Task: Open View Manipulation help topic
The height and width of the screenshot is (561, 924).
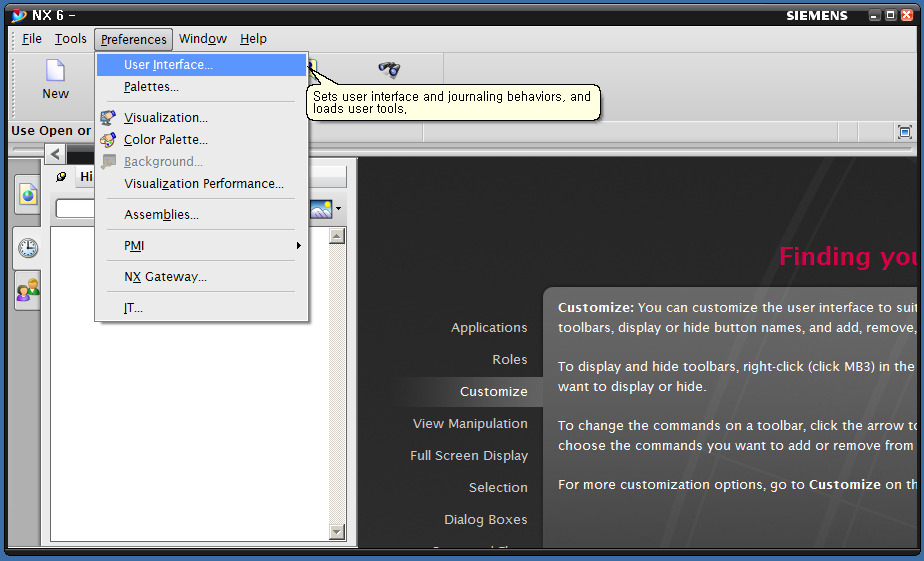Action: [x=470, y=424]
